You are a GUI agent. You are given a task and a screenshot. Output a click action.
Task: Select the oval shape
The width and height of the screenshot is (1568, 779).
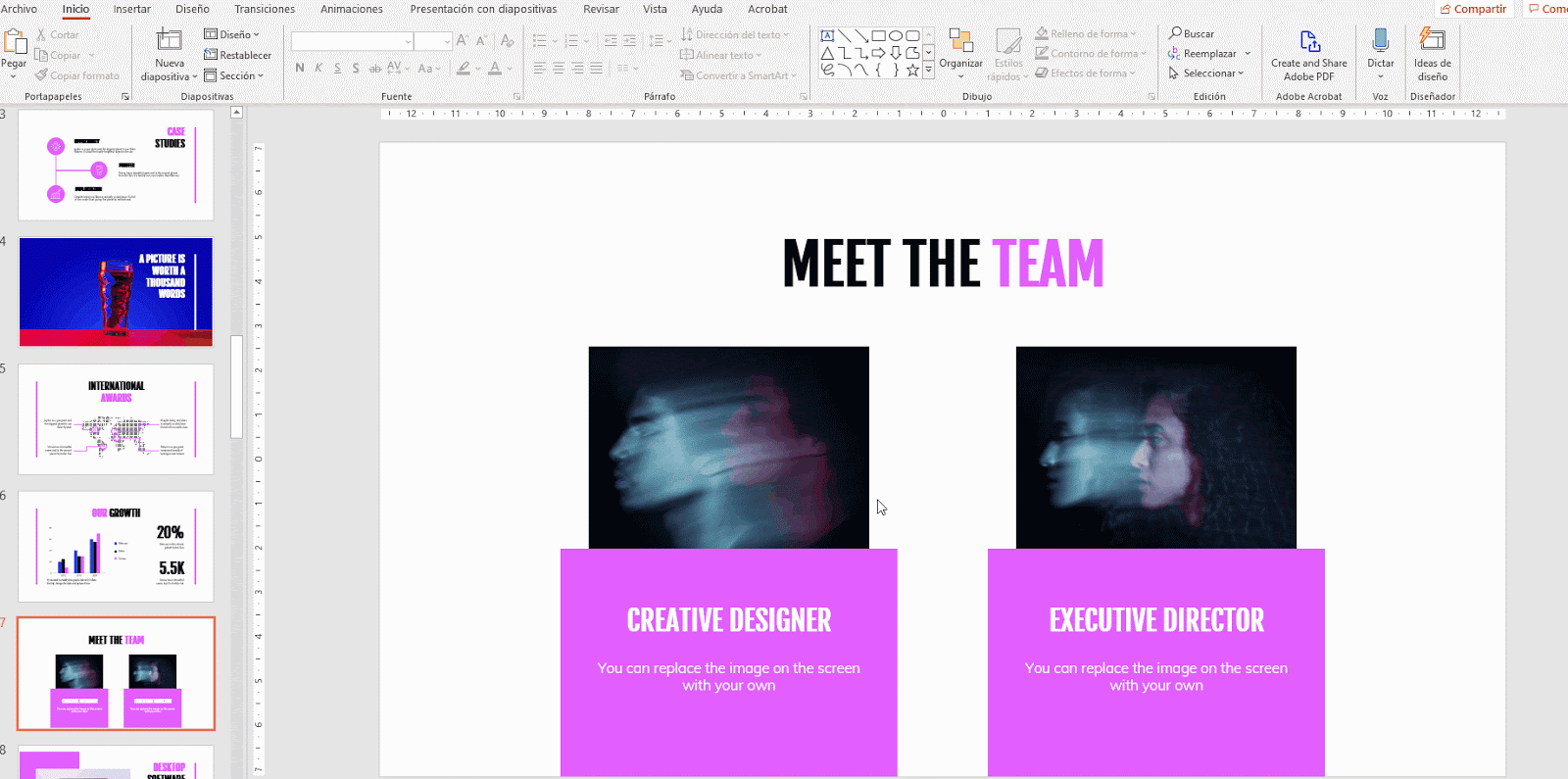pyautogui.click(x=895, y=35)
